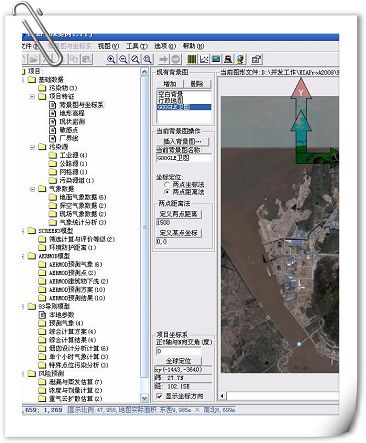
Task: Click the 地面气象数据 folder icon
Action: (x=53, y=197)
